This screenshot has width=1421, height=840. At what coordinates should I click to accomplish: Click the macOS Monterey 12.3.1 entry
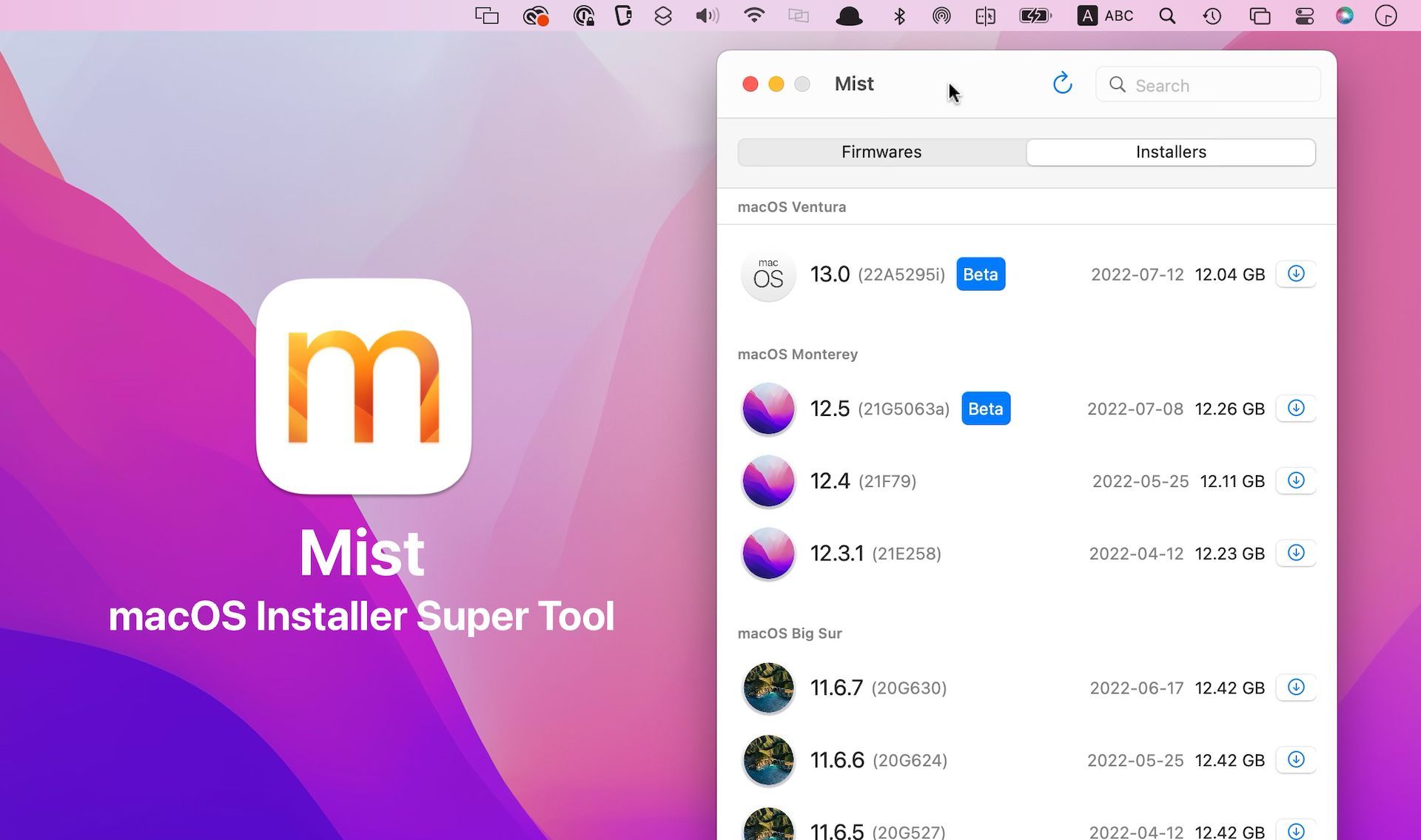pos(1027,552)
